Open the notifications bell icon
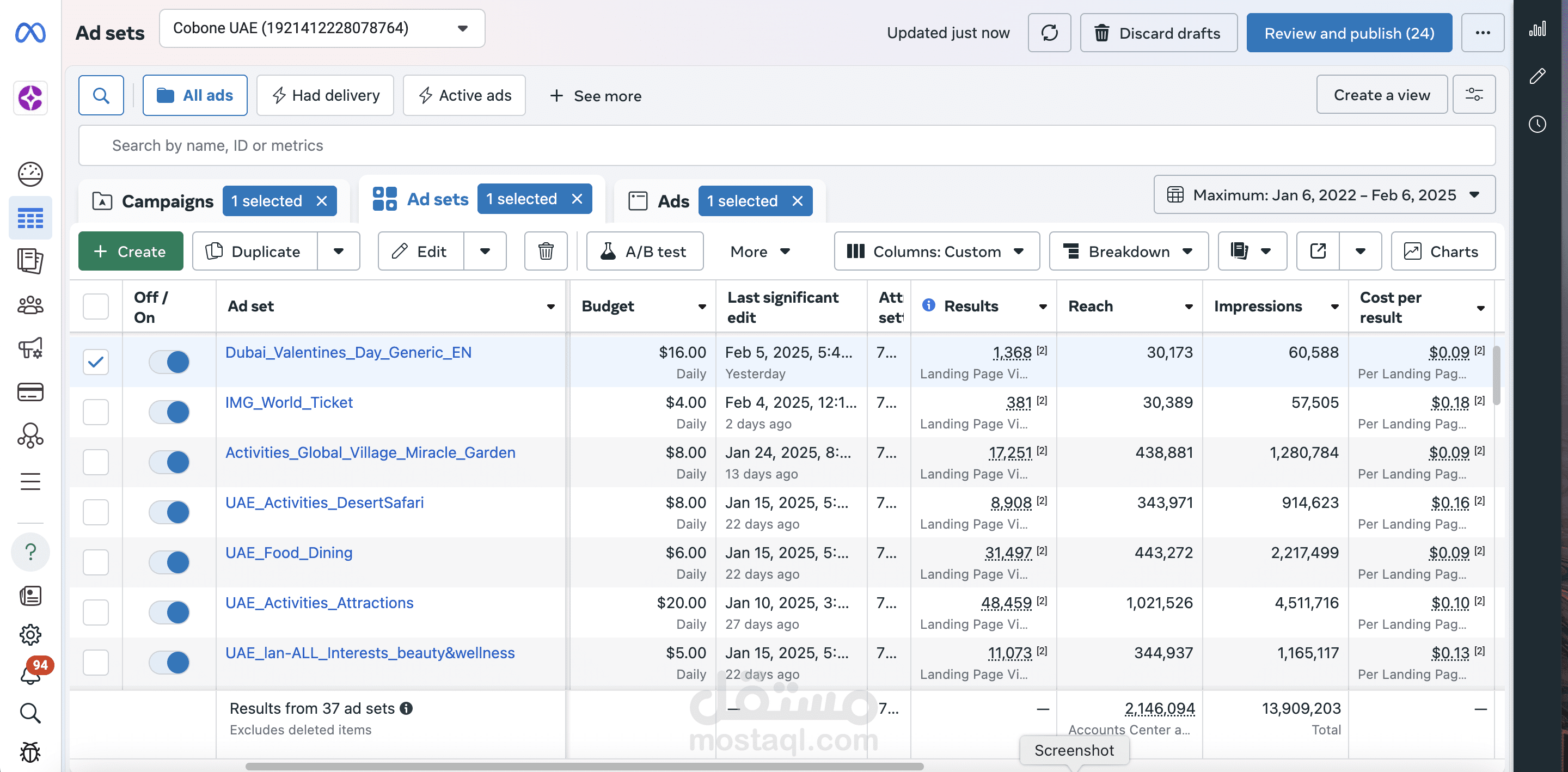This screenshot has width=1568, height=772. pos(30,675)
